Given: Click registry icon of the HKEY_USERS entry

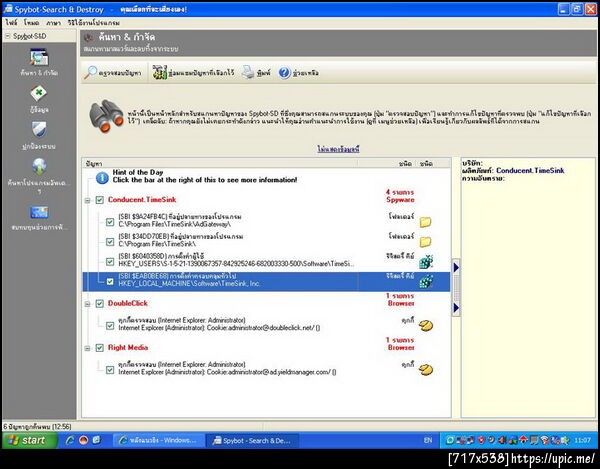Looking at the screenshot, I should pos(426,262).
